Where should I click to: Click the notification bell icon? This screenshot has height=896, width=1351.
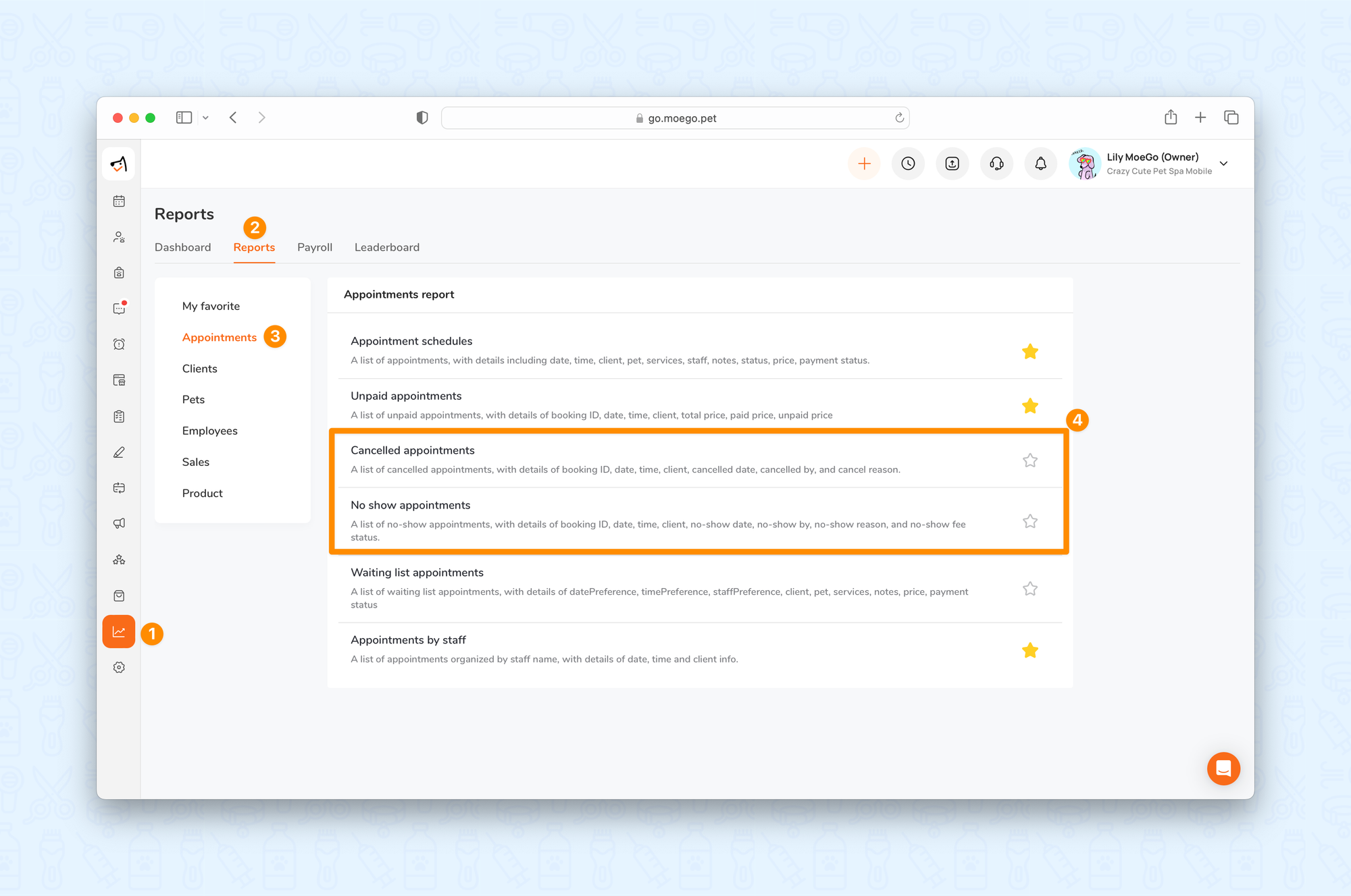tap(1040, 163)
